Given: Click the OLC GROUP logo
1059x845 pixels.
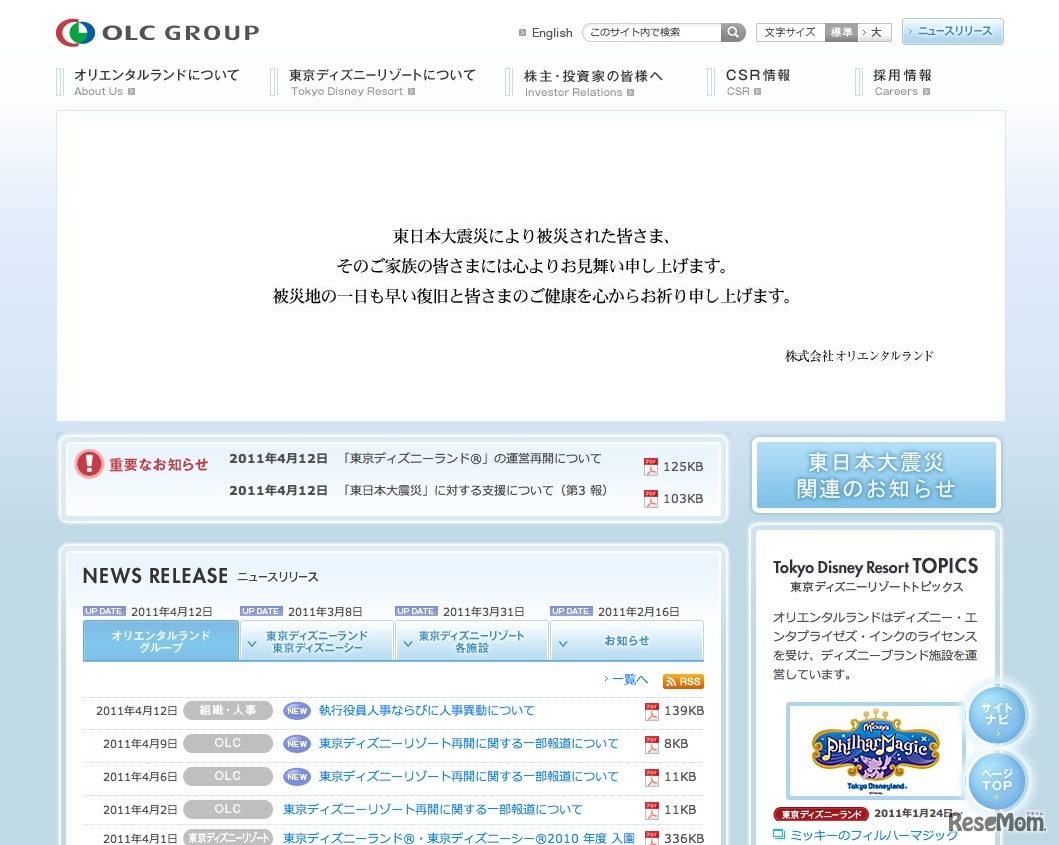Looking at the screenshot, I should click(157, 32).
